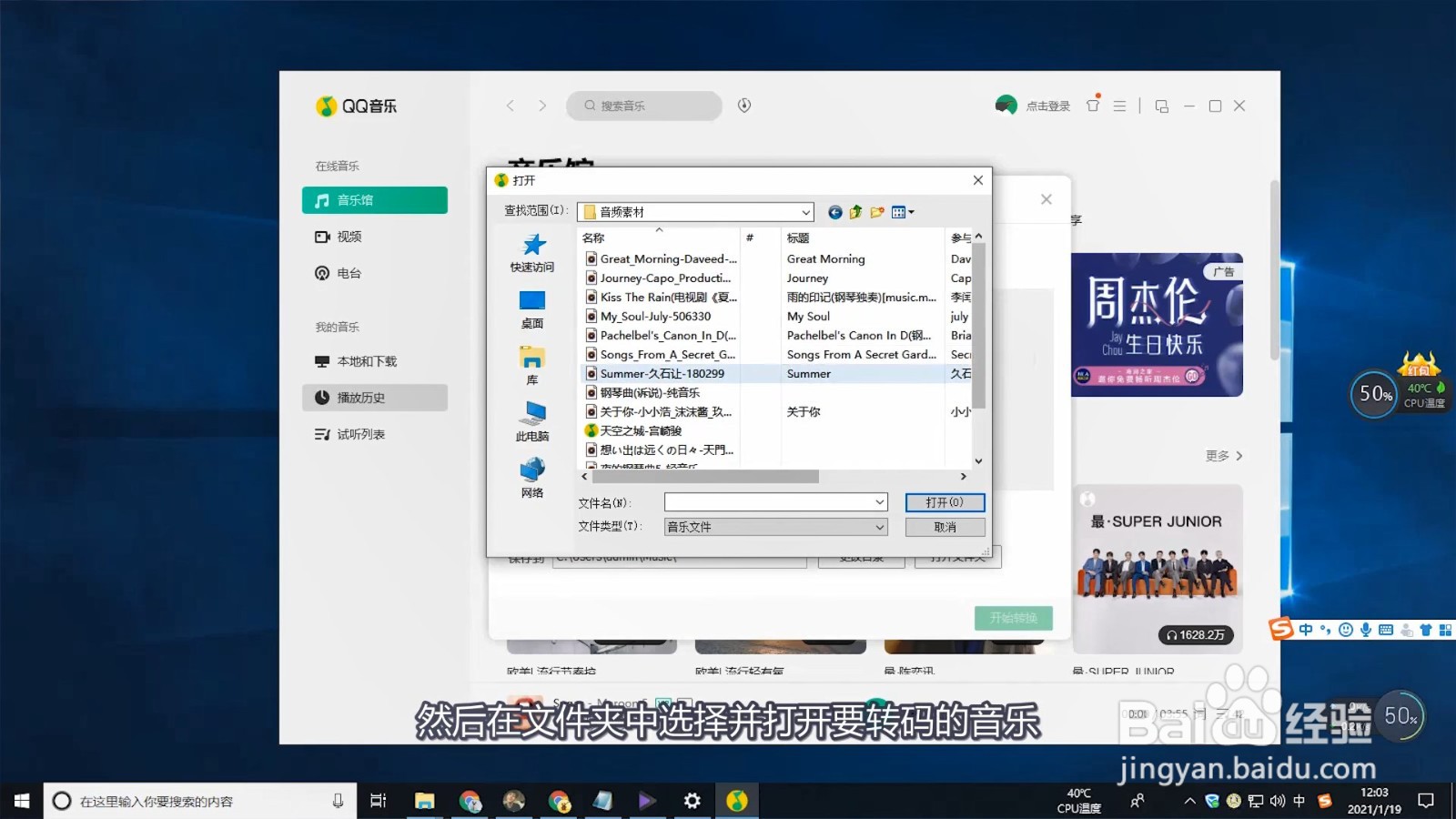Screen dimensions: 1456x819
Task: Cancel the Open dialog with 取消
Action: [x=944, y=527]
